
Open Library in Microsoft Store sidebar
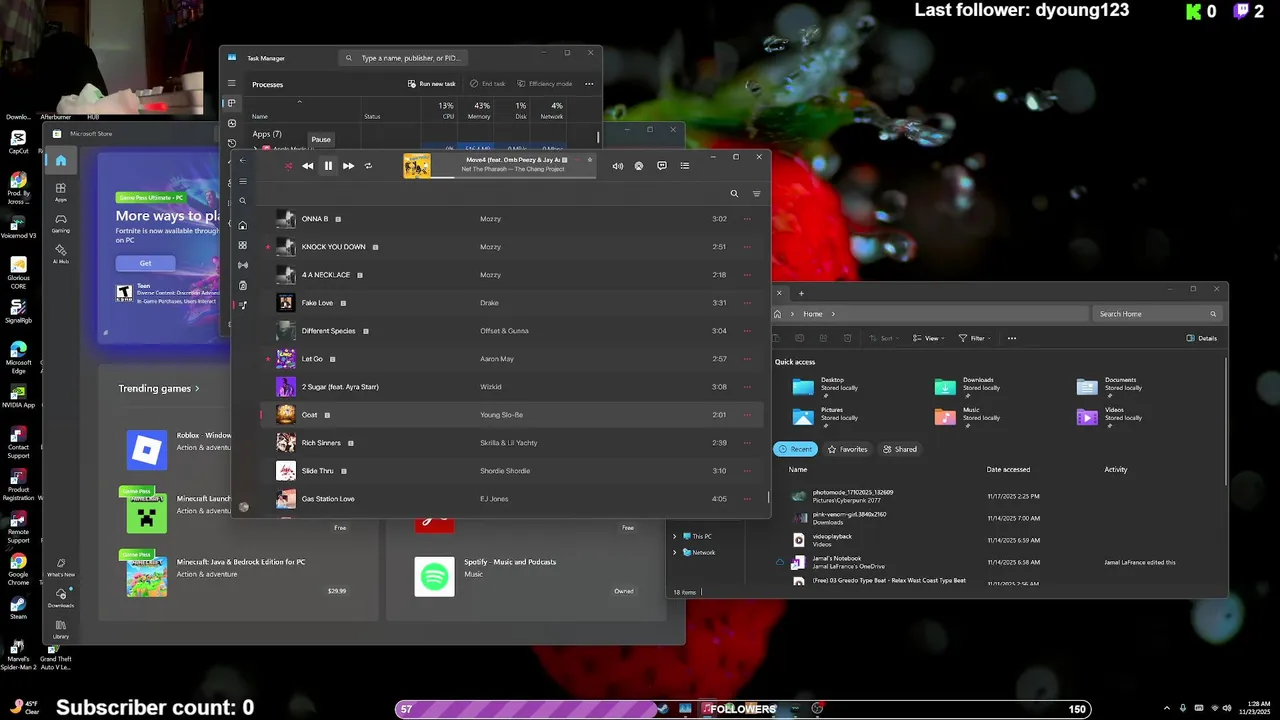pos(61,629)
